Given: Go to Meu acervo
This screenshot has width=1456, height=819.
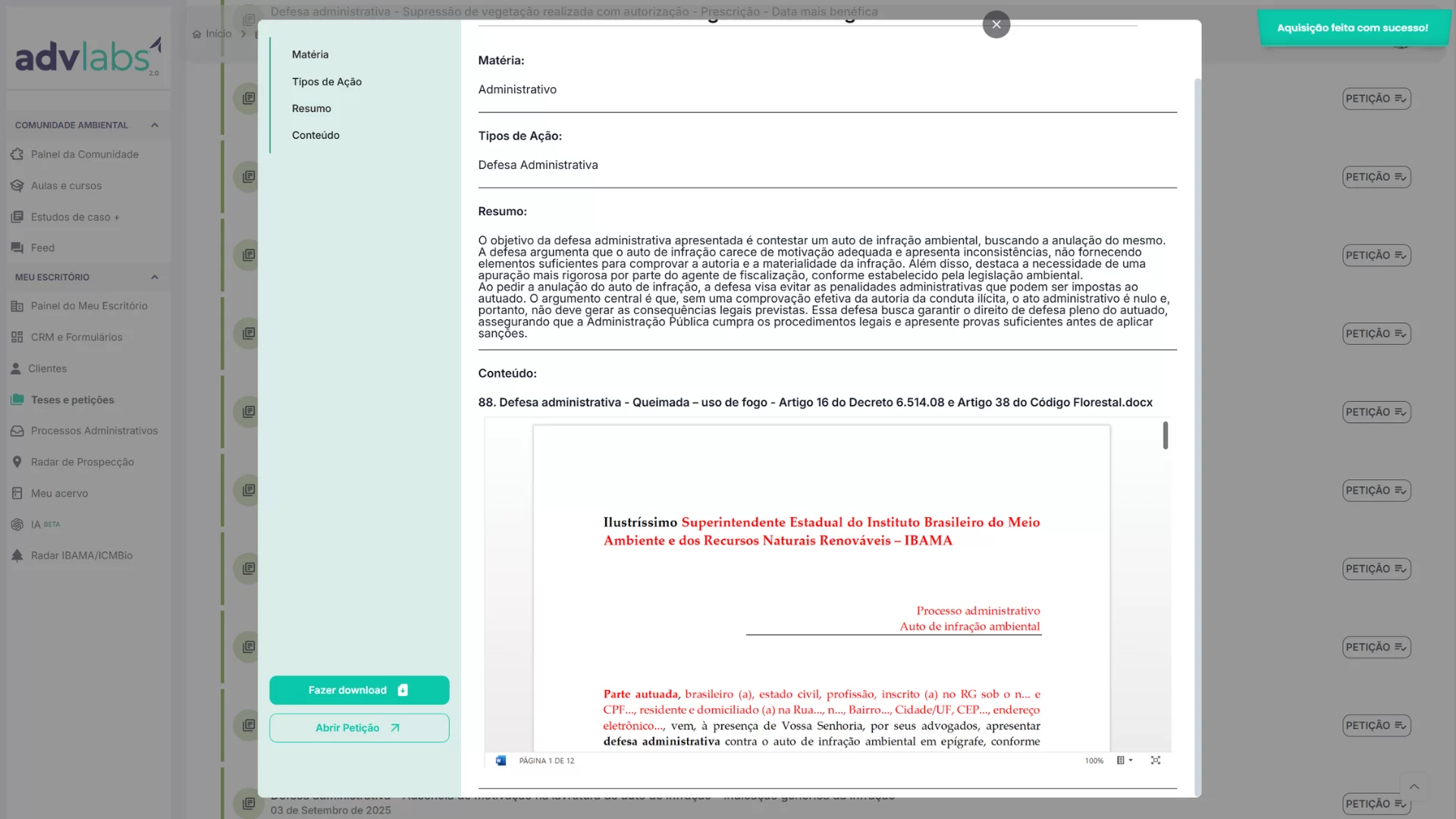Looking at the screenshot, I should (x=59, y=494).
